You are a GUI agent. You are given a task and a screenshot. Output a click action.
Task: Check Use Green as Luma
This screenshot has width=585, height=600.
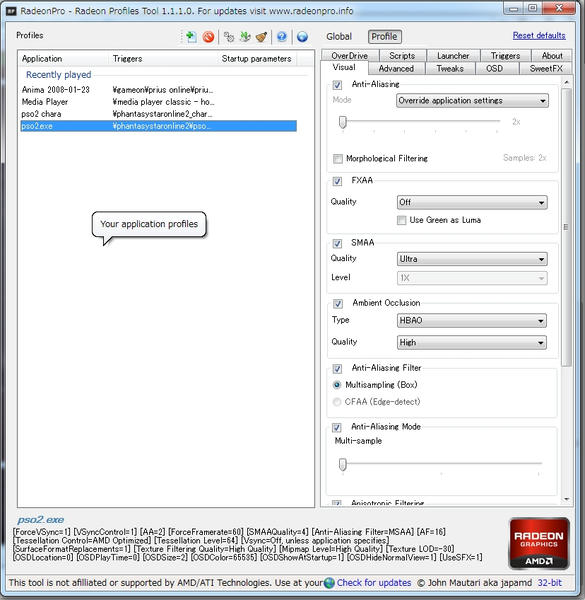pyautogui.click(x=401, y=220)
